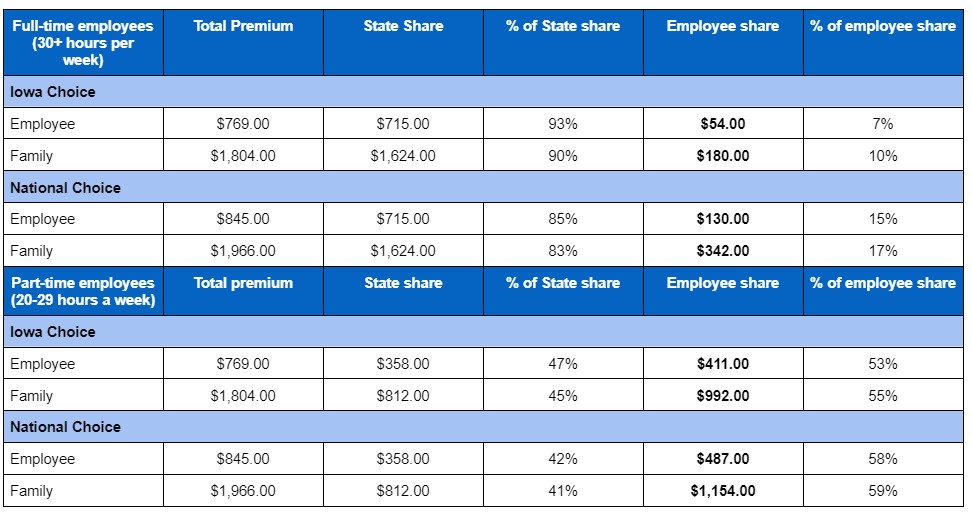
Task: Click the 10% employee share cell
Action: tap(882, 156)
